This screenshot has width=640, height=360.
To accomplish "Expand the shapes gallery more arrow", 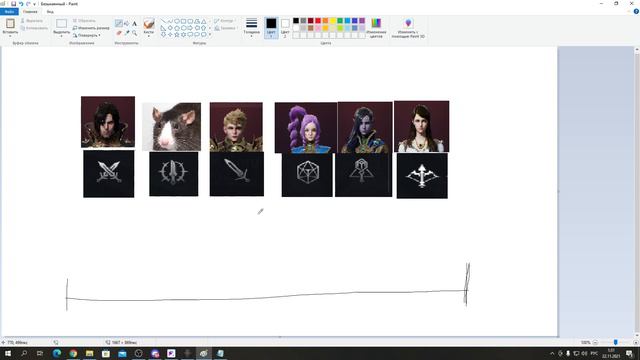I will pos(210,35).
